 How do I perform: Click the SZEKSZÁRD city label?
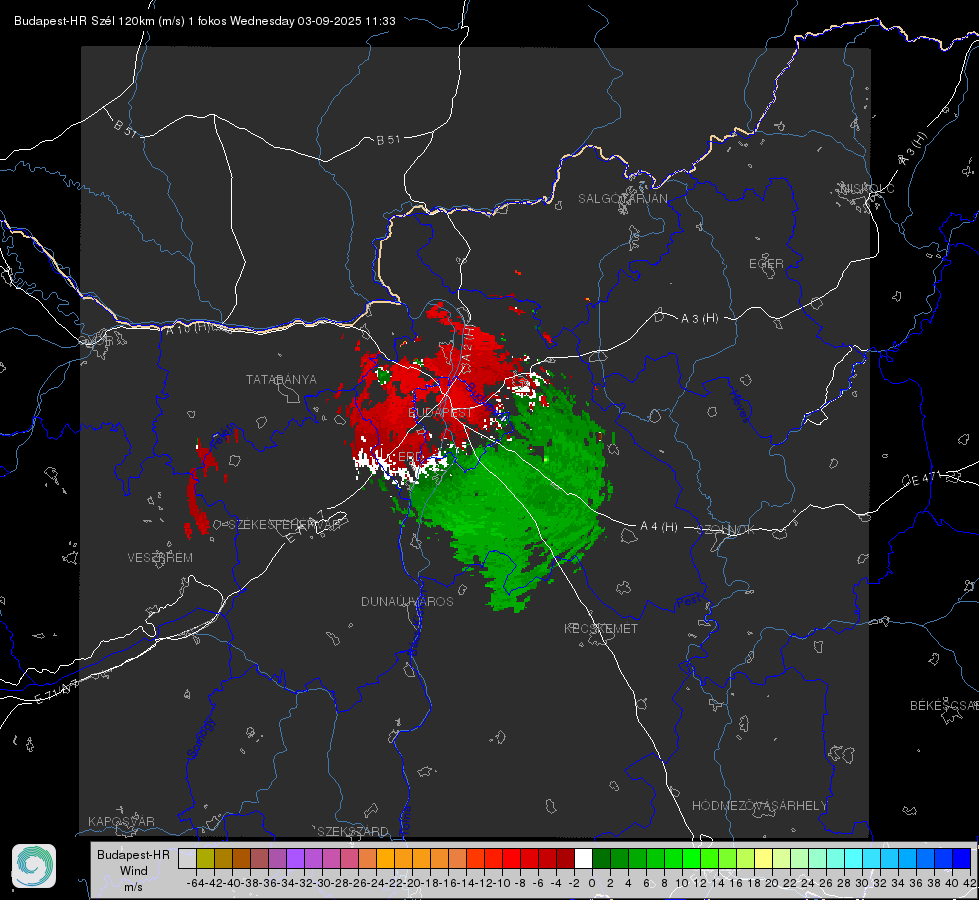(x=353, y=831)
